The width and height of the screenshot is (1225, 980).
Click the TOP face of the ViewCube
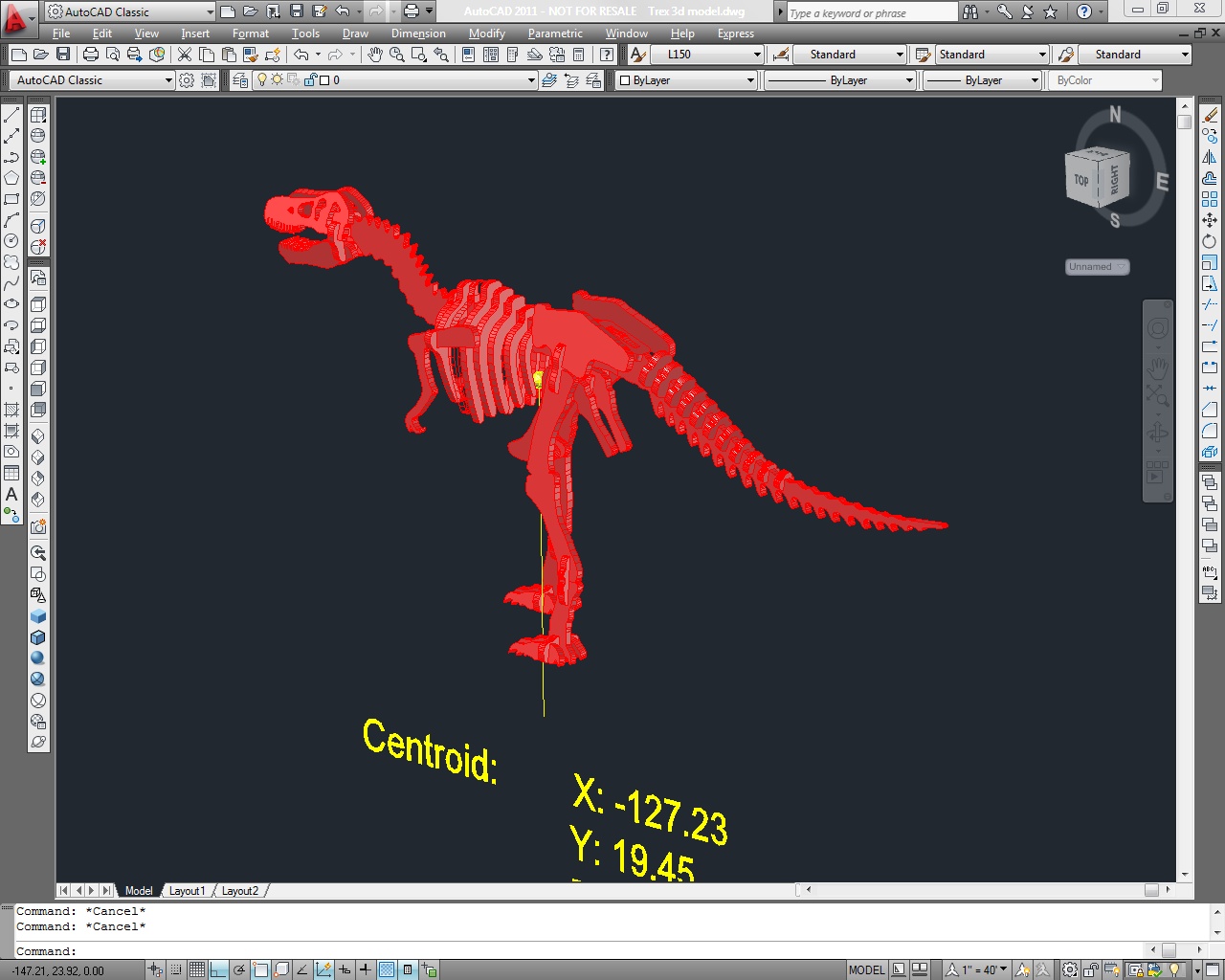pyautogui.click(x=1081, y=180)
